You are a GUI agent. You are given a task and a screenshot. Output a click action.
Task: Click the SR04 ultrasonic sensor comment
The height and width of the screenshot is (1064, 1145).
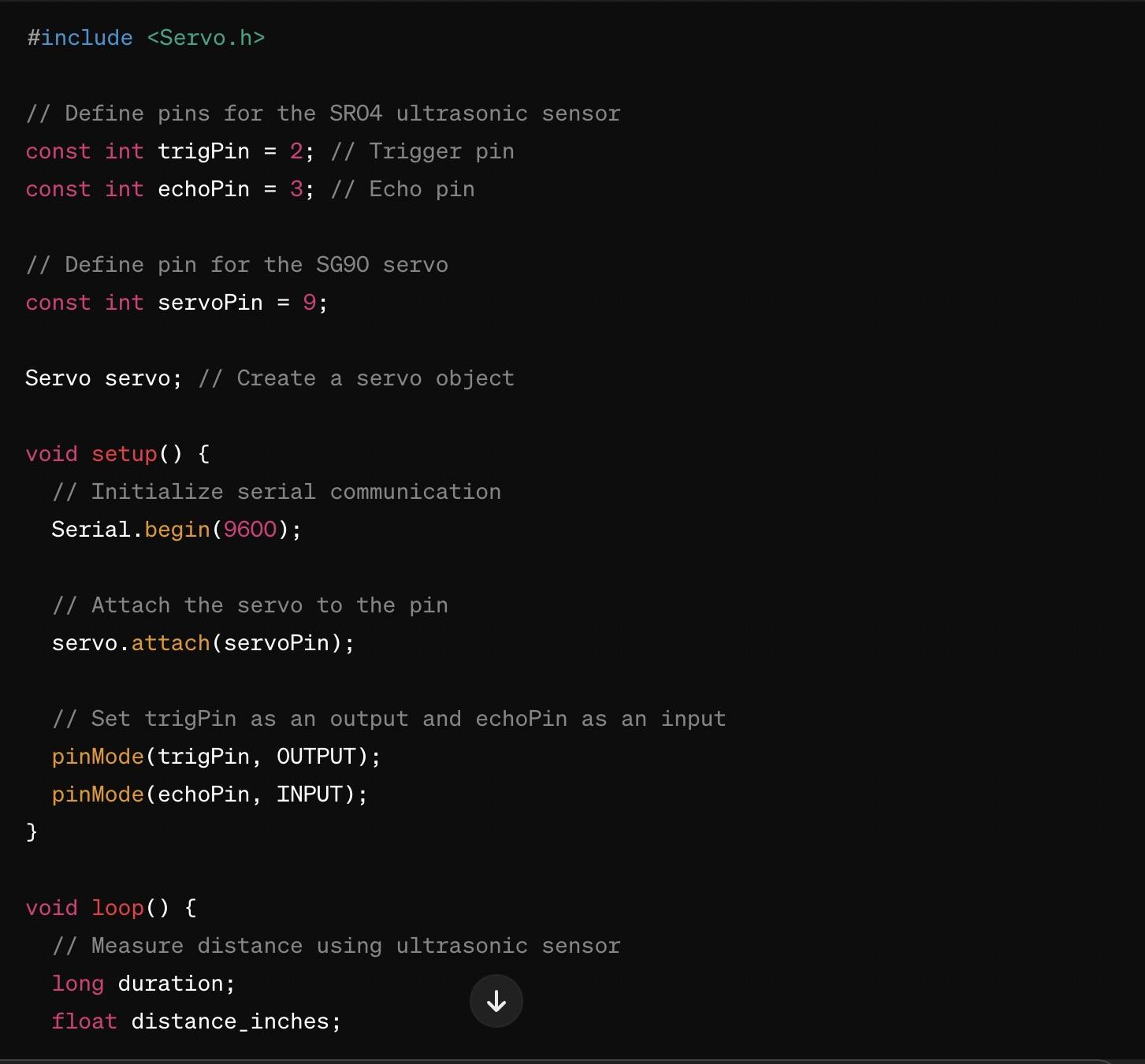tap(323, 113)
